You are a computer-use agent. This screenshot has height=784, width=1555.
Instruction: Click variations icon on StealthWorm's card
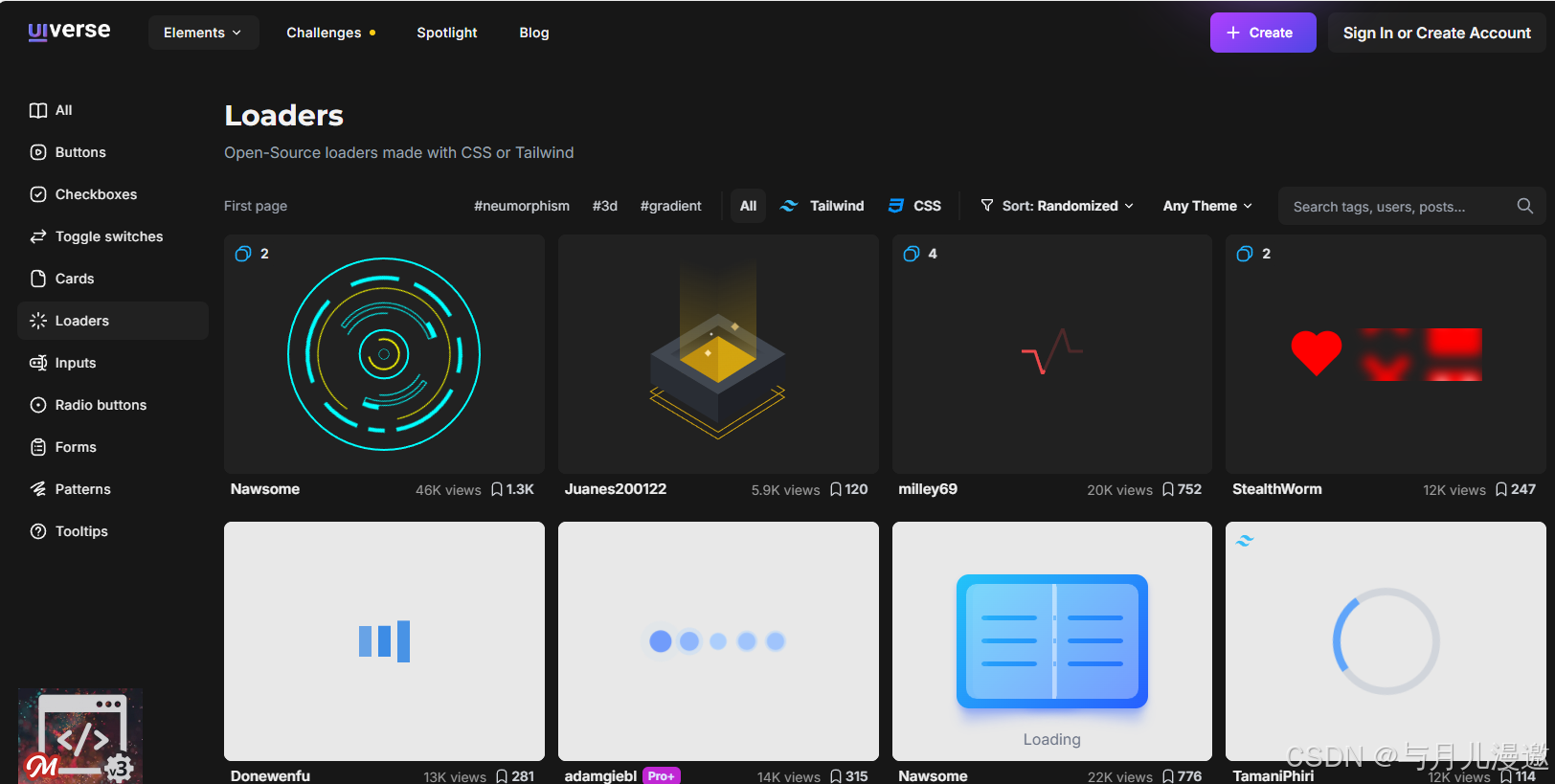(1245, 254)
